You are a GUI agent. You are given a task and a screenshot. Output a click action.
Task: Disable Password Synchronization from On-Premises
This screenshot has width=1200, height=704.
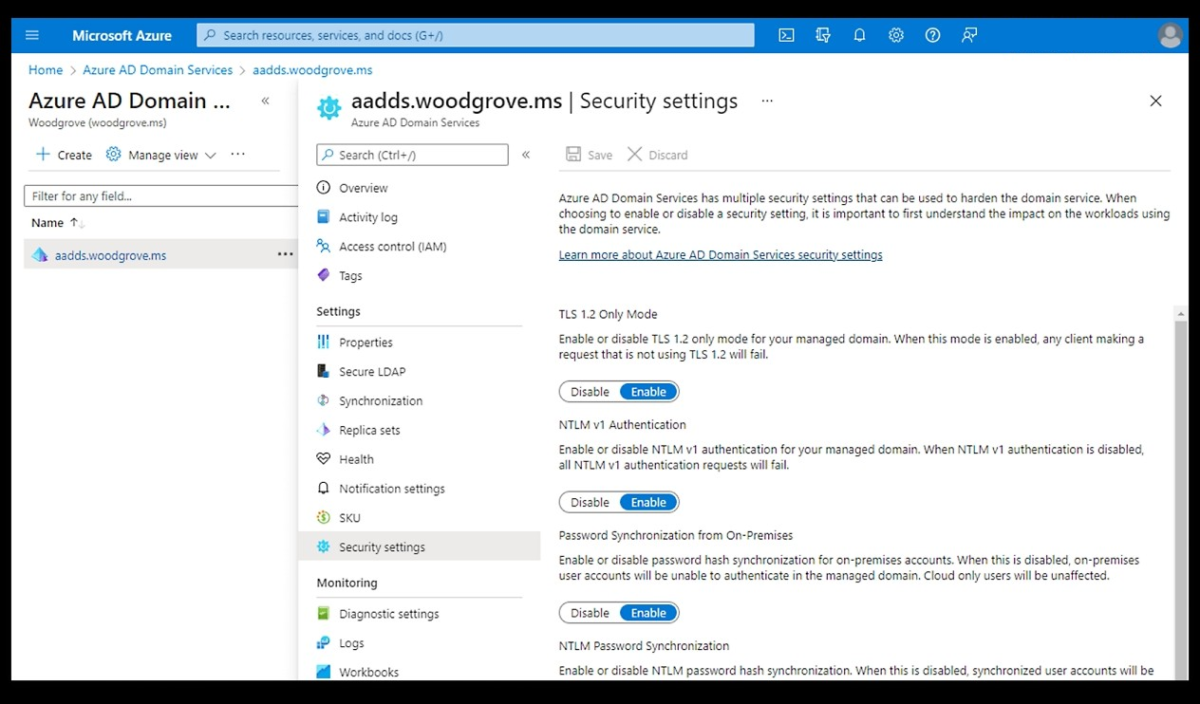click(589, 612)
